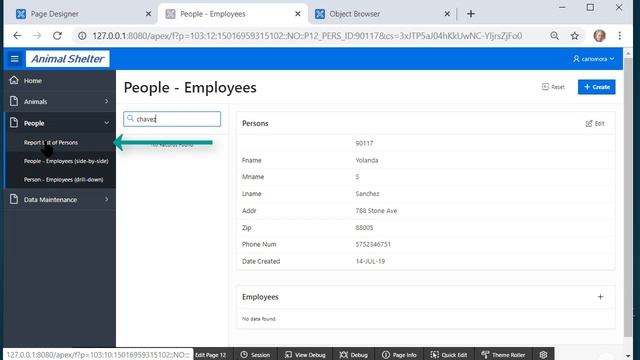
Task: Open a new browser tab with the plus icon
Action: [471, 14]
